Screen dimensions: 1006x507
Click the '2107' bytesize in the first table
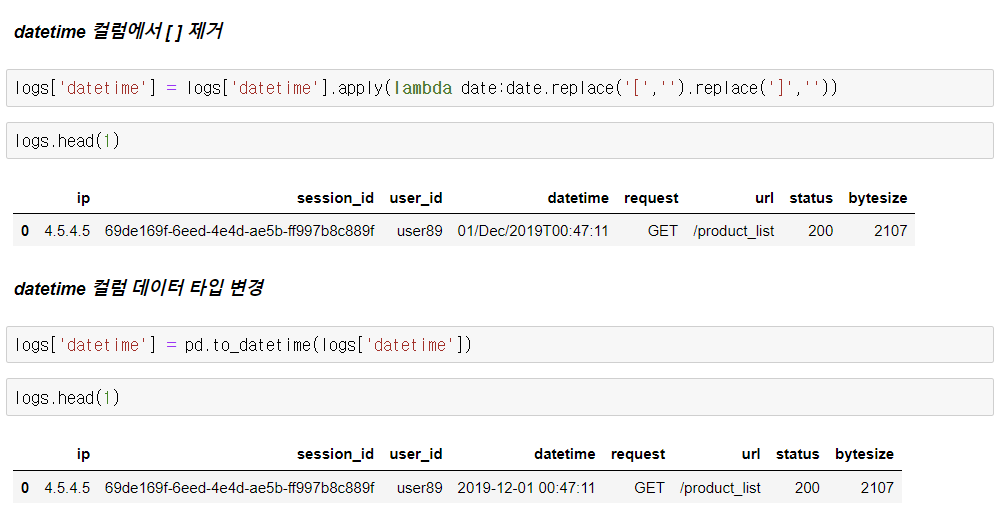click(891, 231)
